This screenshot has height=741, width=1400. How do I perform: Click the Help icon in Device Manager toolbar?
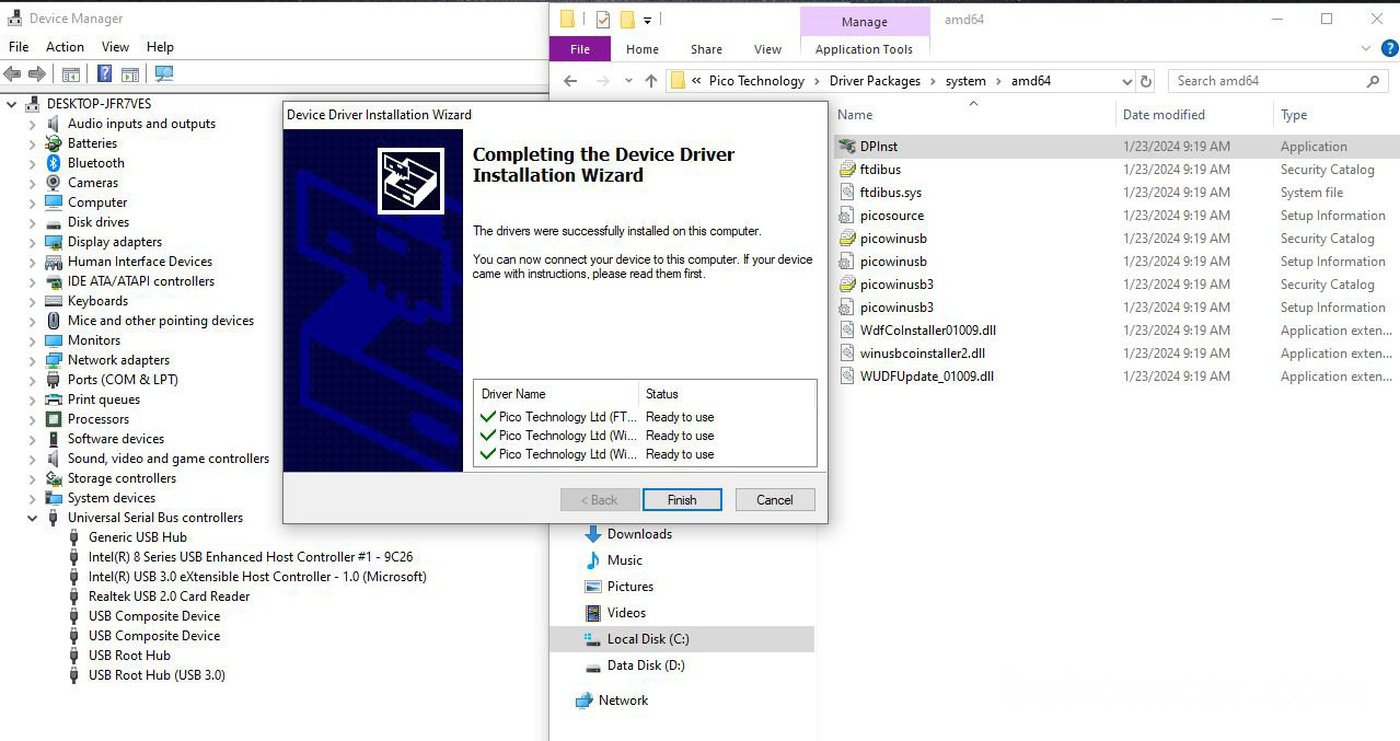click(x=104, y=74)
